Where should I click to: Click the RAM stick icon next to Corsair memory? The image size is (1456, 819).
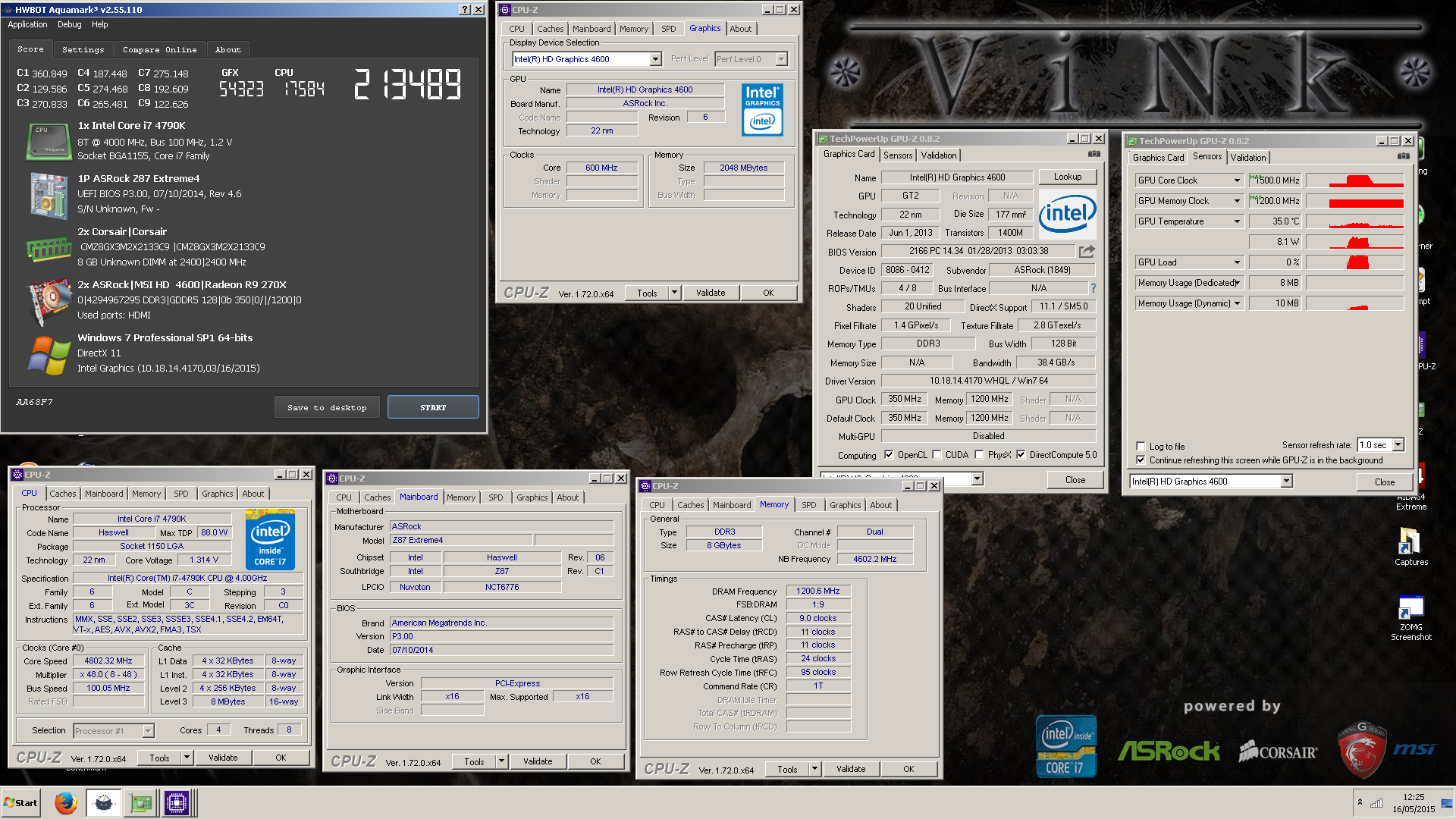click(49, 248)
